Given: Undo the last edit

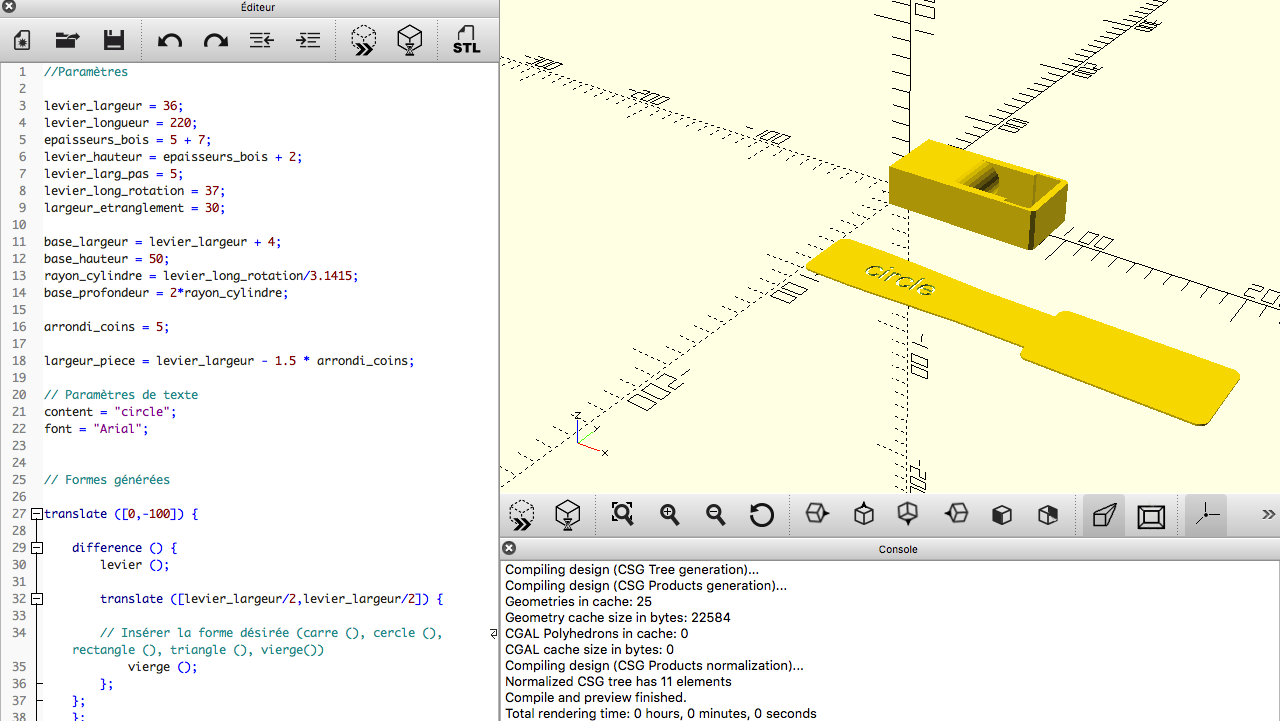Looking at the screenshot, I should pyautogui.click(x=170, y=41).
